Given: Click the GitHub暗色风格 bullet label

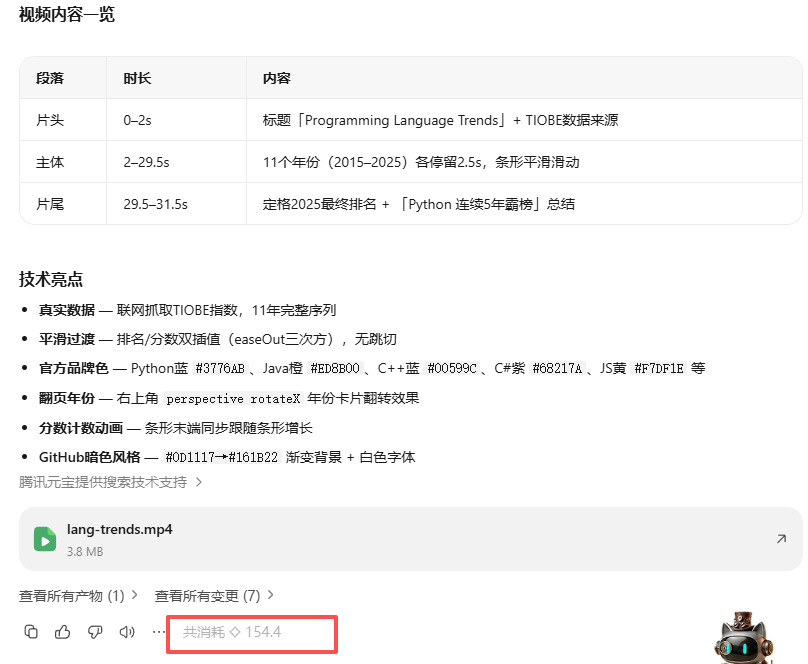Looking at the screenshot, I should (90, 457).
